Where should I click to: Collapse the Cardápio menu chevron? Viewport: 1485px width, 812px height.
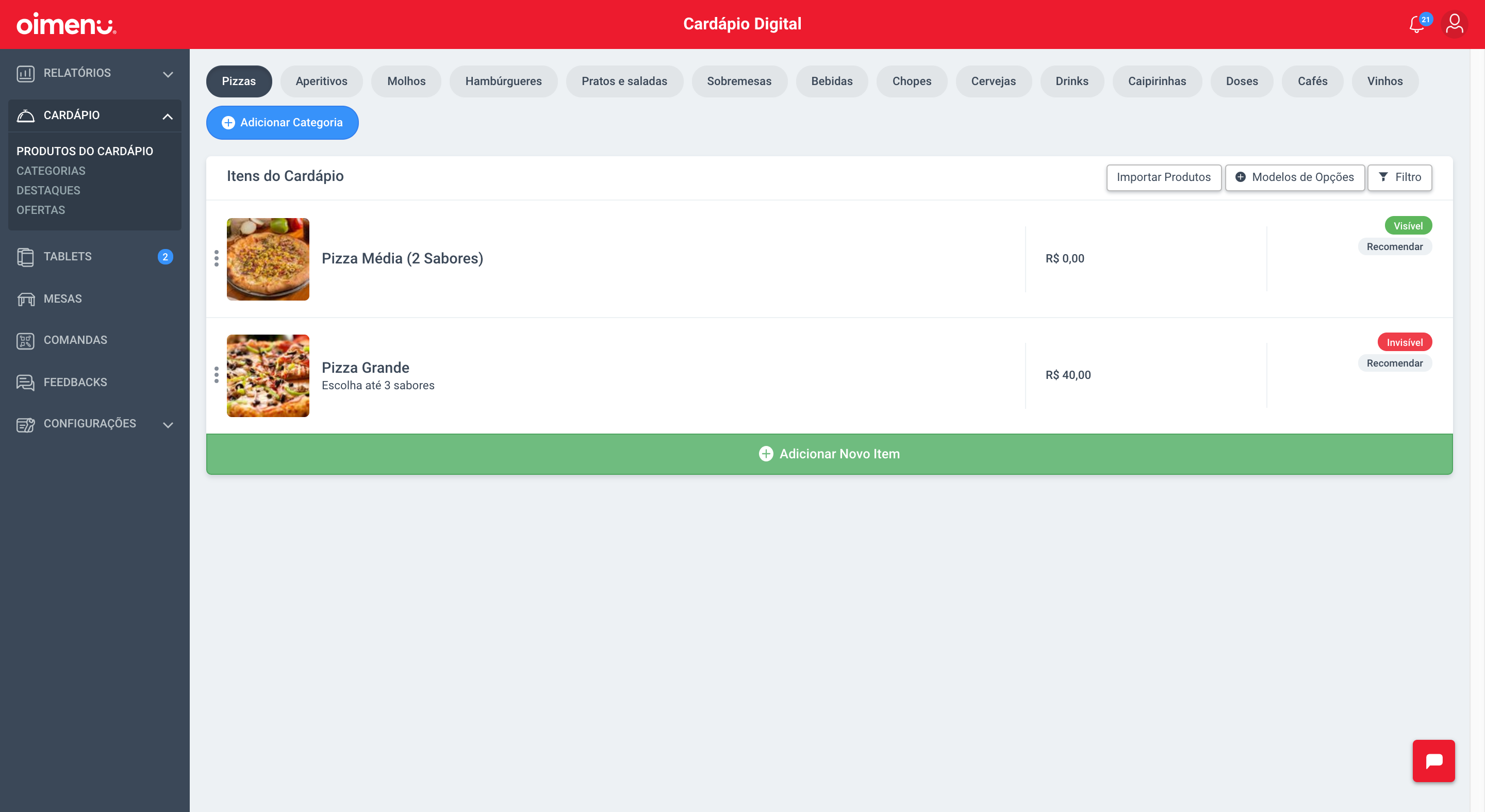pos(168,117)
